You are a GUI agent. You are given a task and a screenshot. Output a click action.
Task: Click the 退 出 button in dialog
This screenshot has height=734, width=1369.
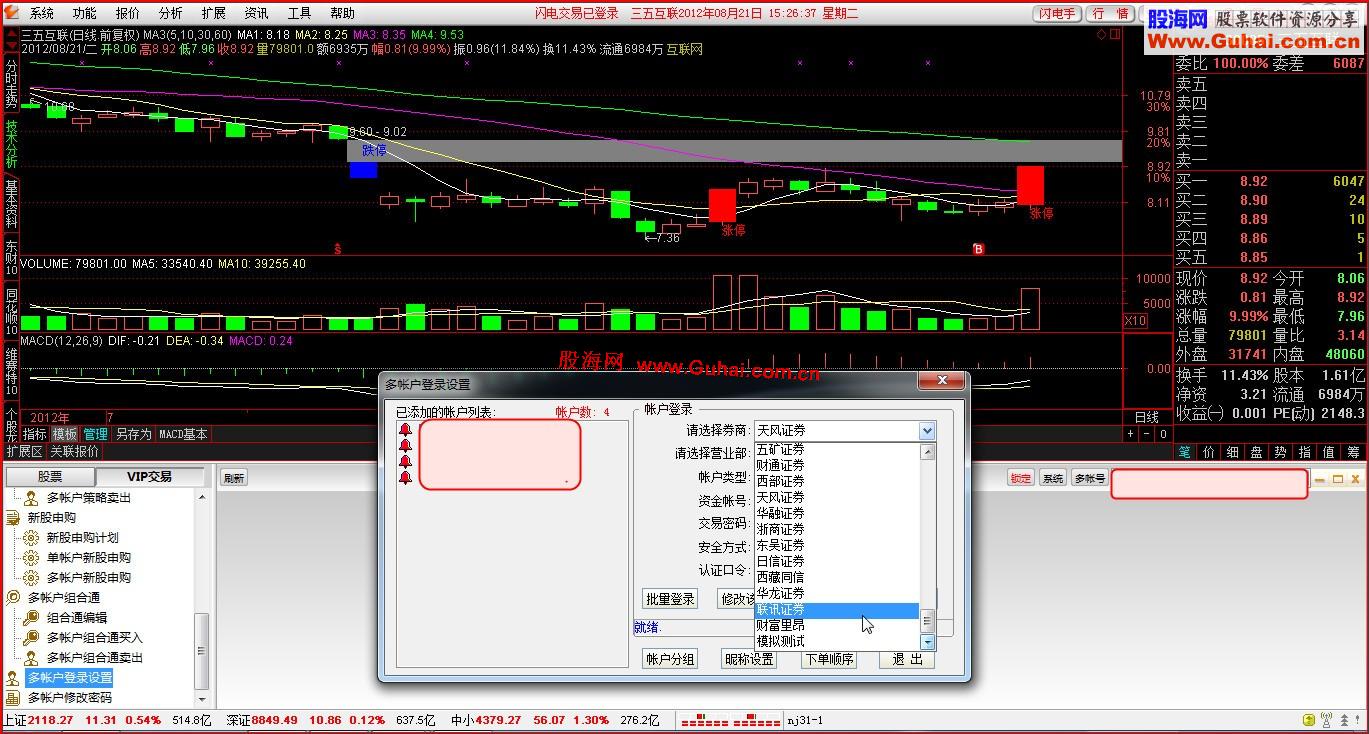tap(908, 659)
